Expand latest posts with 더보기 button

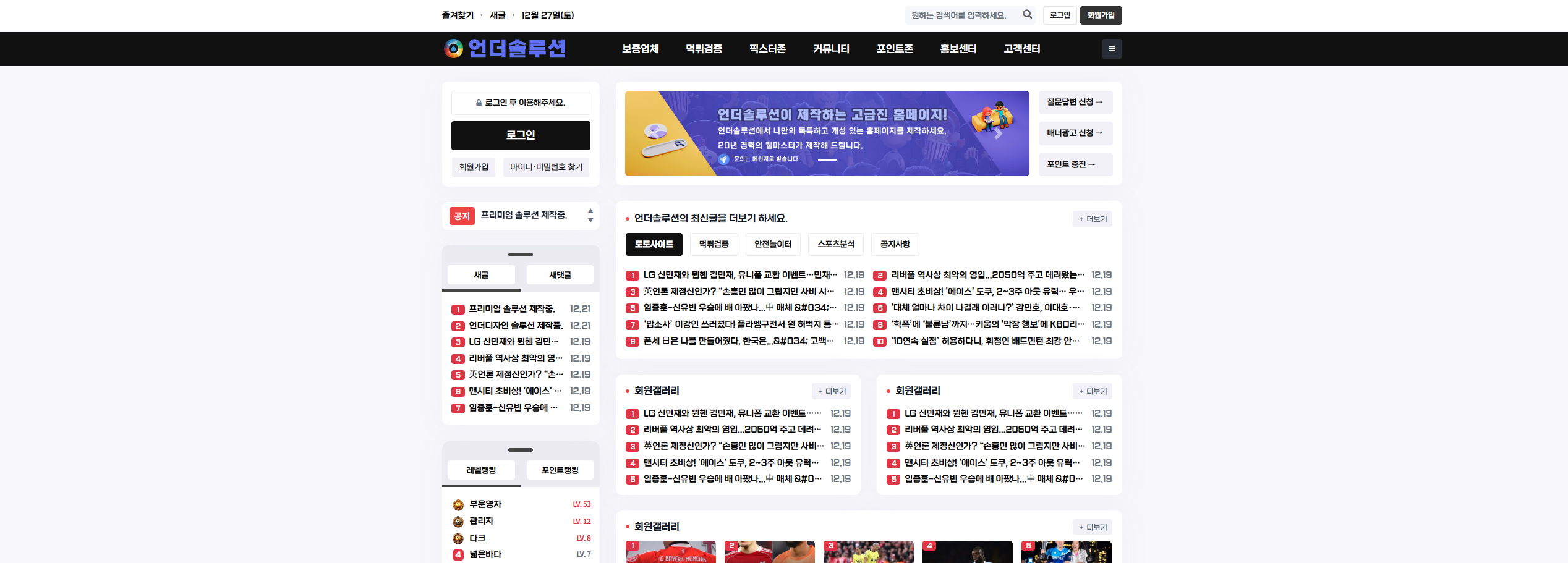pyautogui.click(x=1092, y=219)
